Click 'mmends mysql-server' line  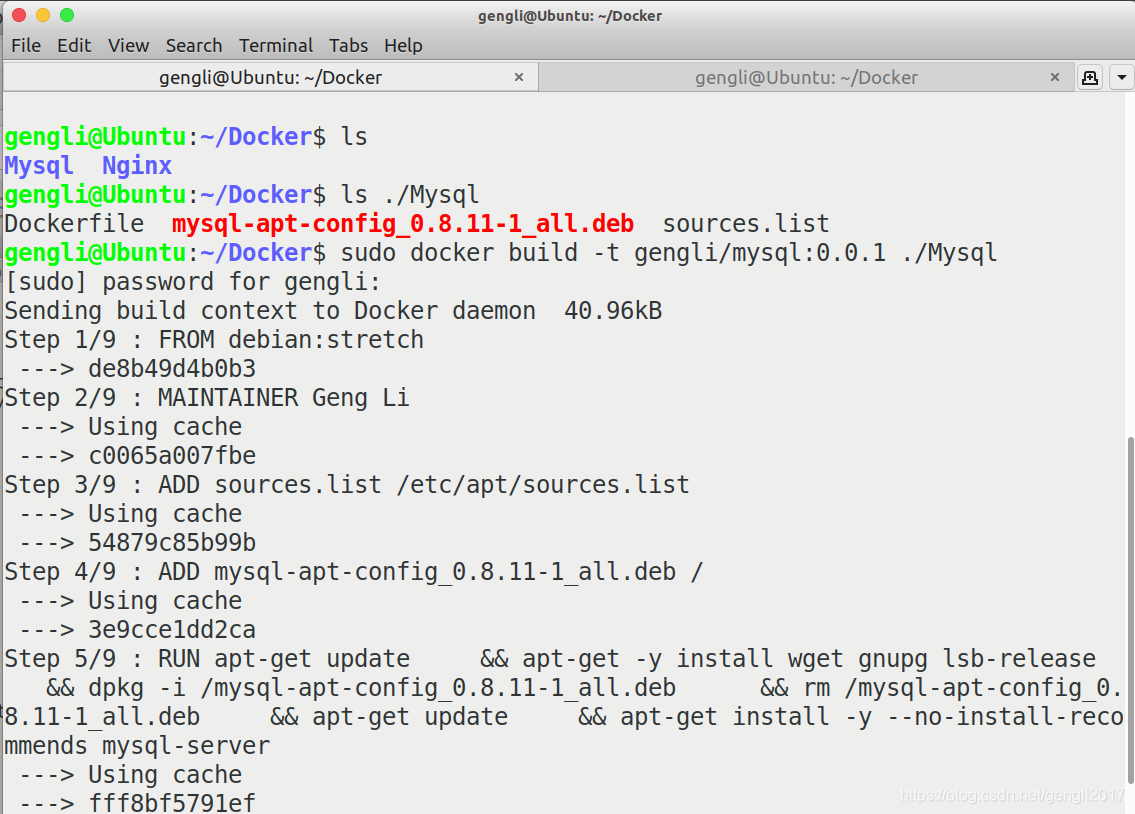(x=137, y=745)
